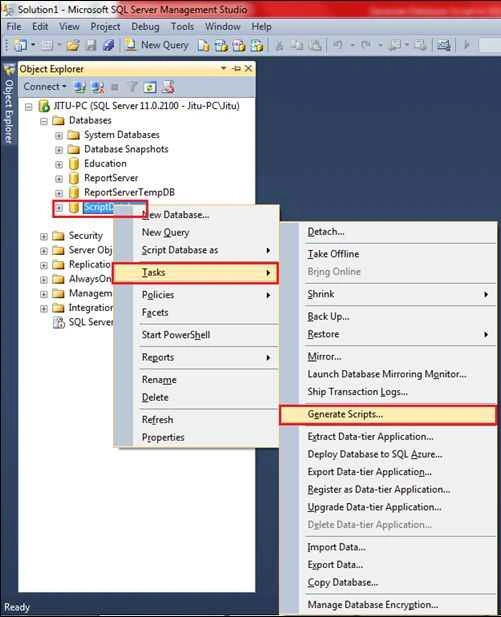This screenshot has height=617, width=501.
Task: Expand the ReportServerTempDB database node
Action: tap(59, 193)
